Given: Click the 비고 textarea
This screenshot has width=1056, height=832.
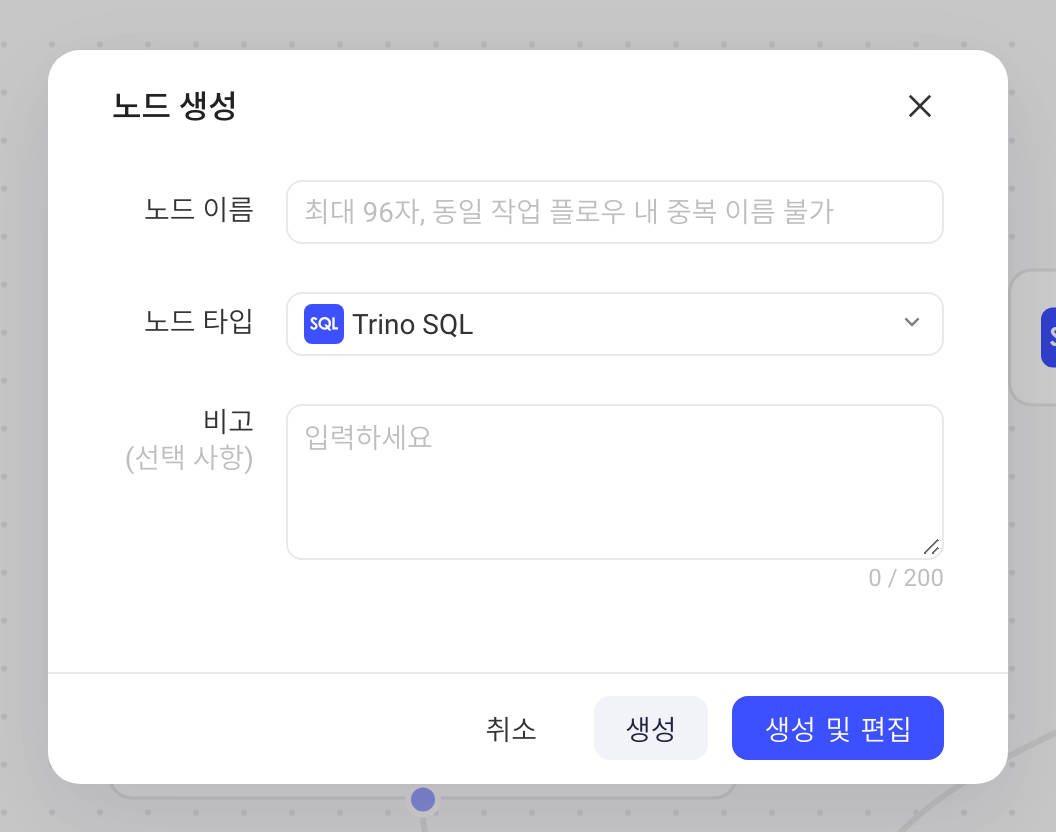Looking at the screenshot, I should [x=614, y=482].
